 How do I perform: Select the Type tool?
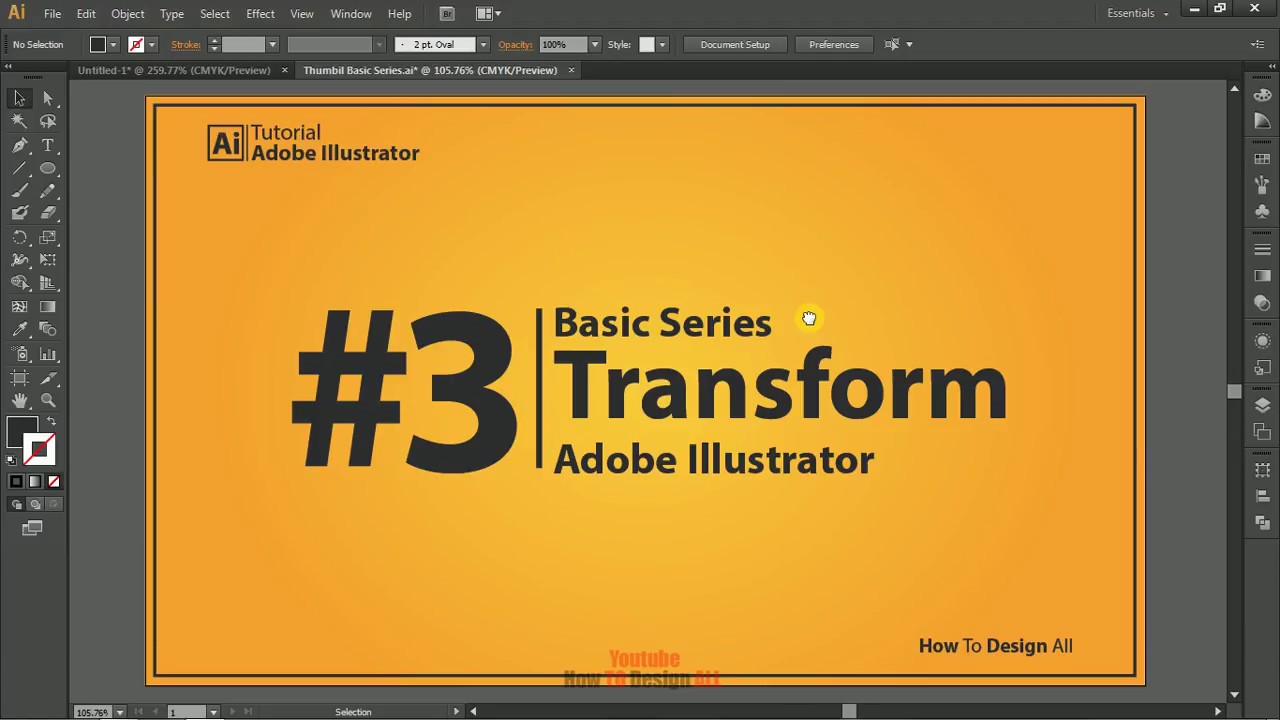tap(48, 145)
